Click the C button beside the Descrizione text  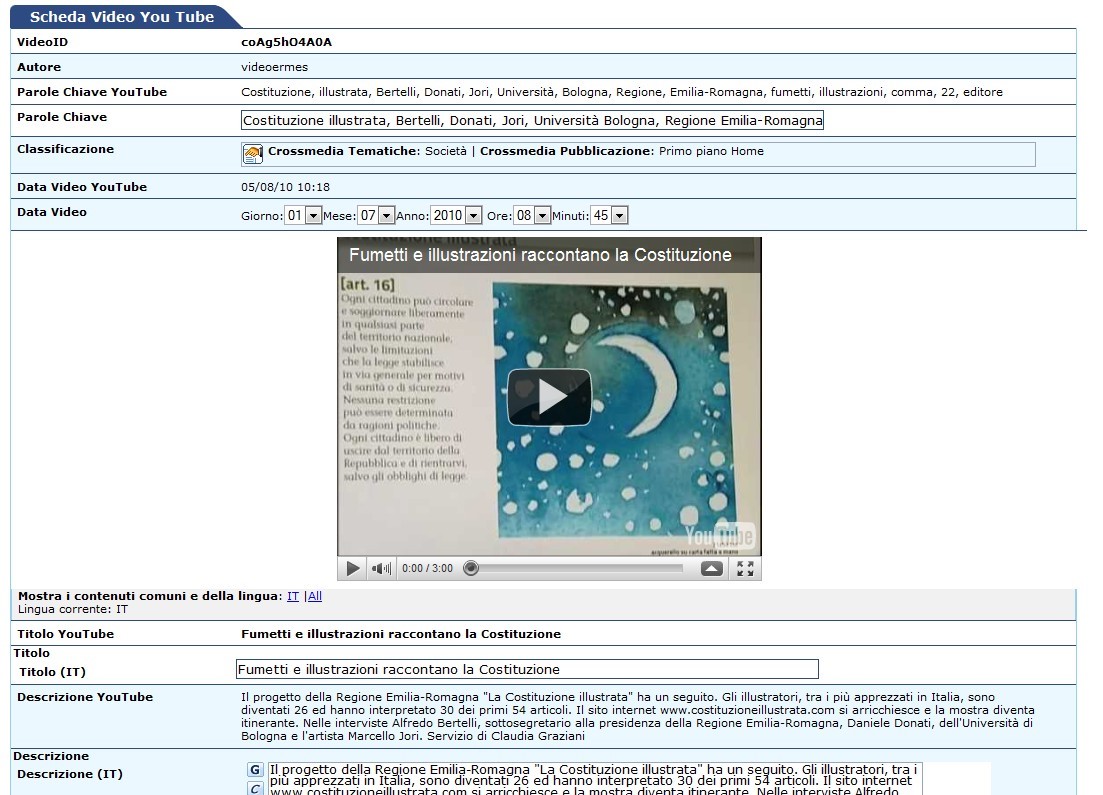click(255, 789)
